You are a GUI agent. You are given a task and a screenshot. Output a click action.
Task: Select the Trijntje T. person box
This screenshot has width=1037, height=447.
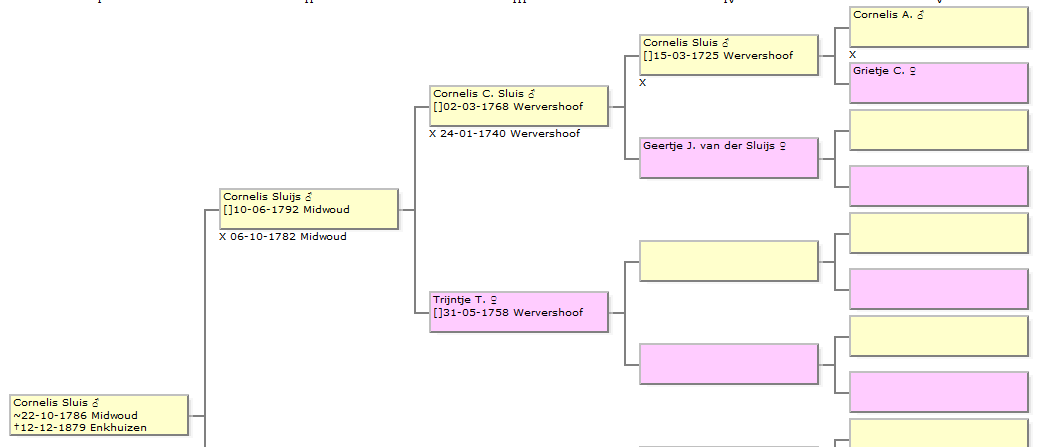pos(518,311)
